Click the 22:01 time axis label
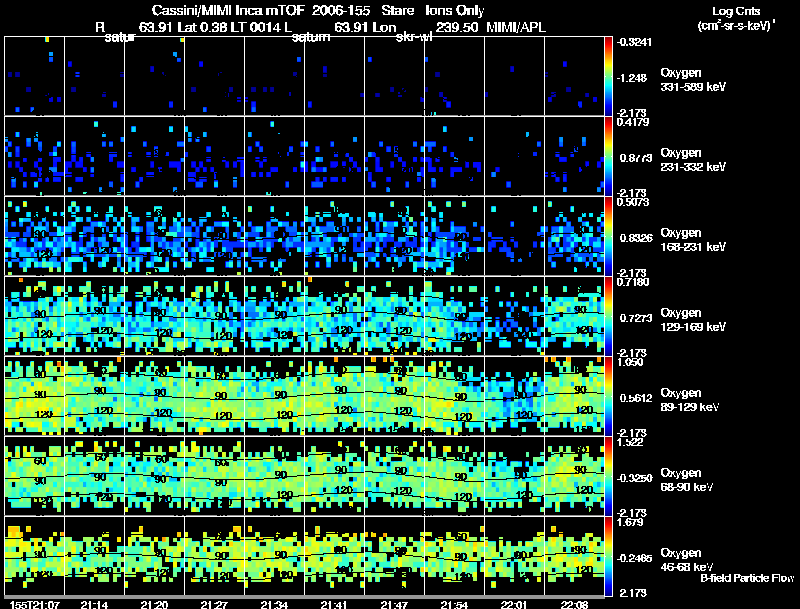 coord(514,604)
